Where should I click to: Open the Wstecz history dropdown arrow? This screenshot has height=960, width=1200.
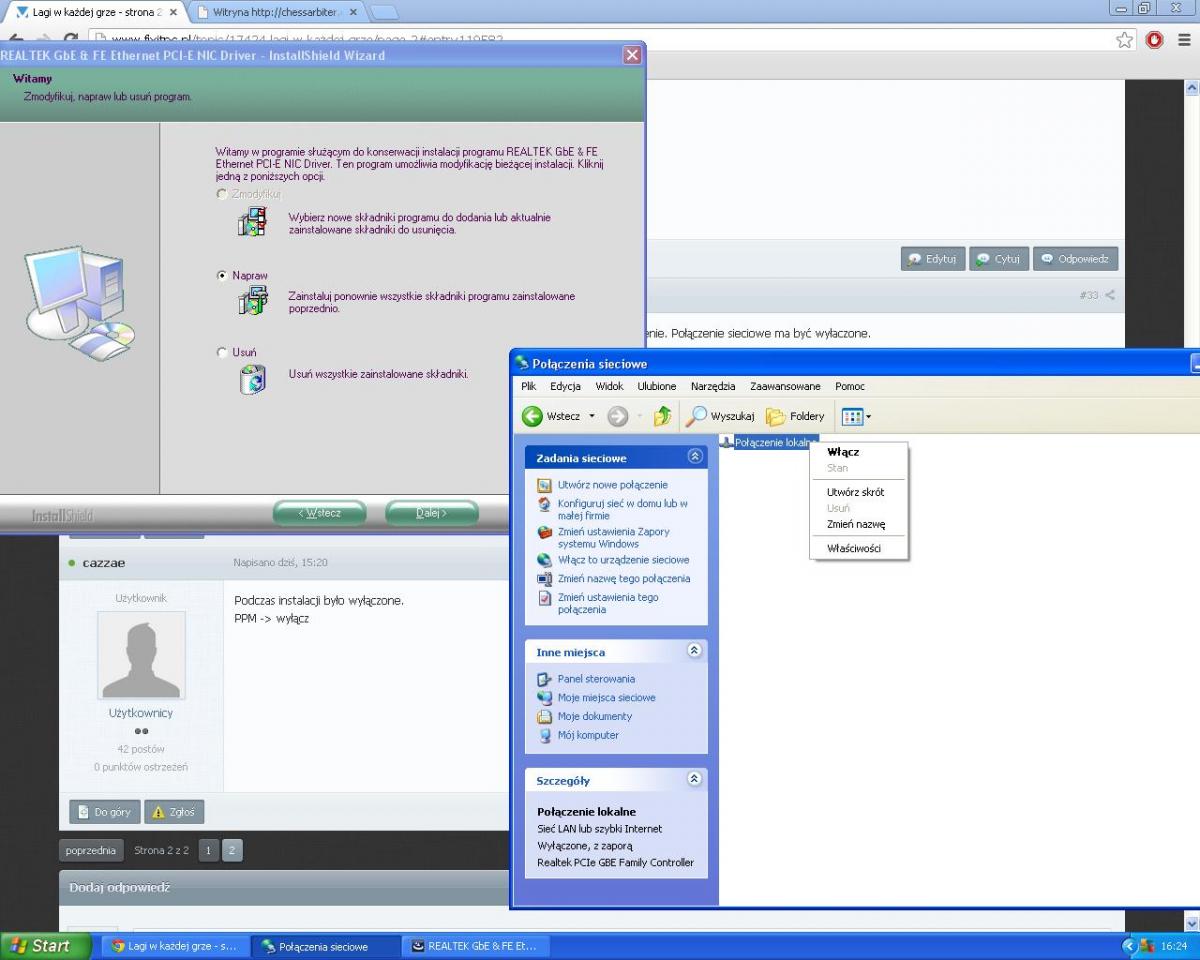[592, 416]
